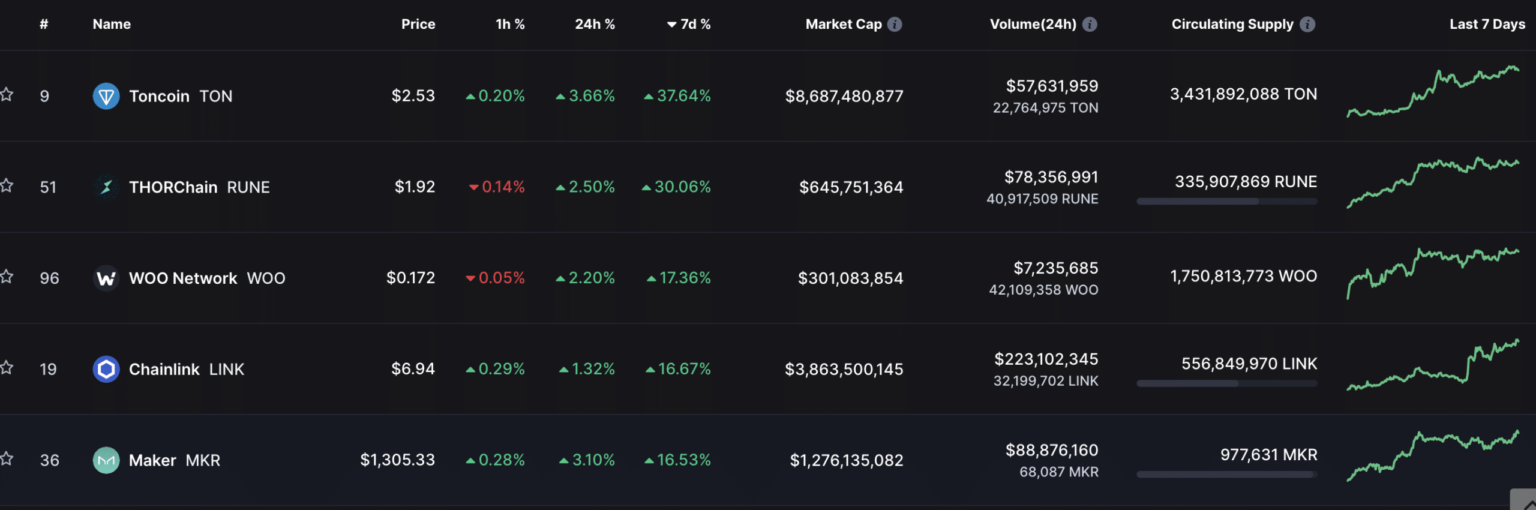1536x510 pixels.
Task: Sort by the 1h % column header
Action: 510,24
